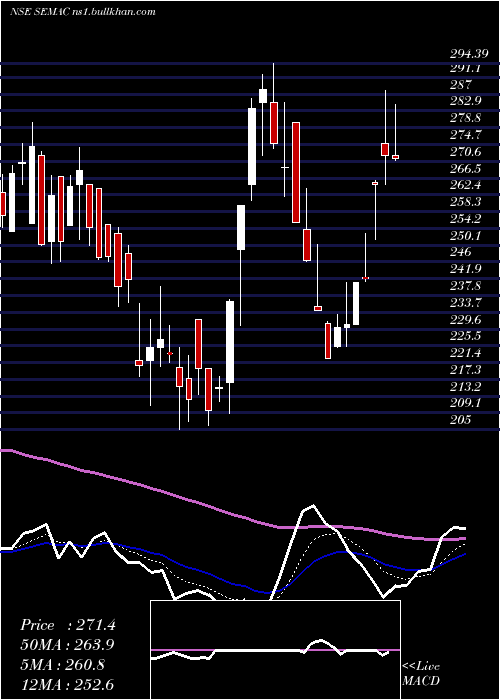Select the 270.6 axis value
This screenshot has width=500, height=700.
[x=465, y=152]
